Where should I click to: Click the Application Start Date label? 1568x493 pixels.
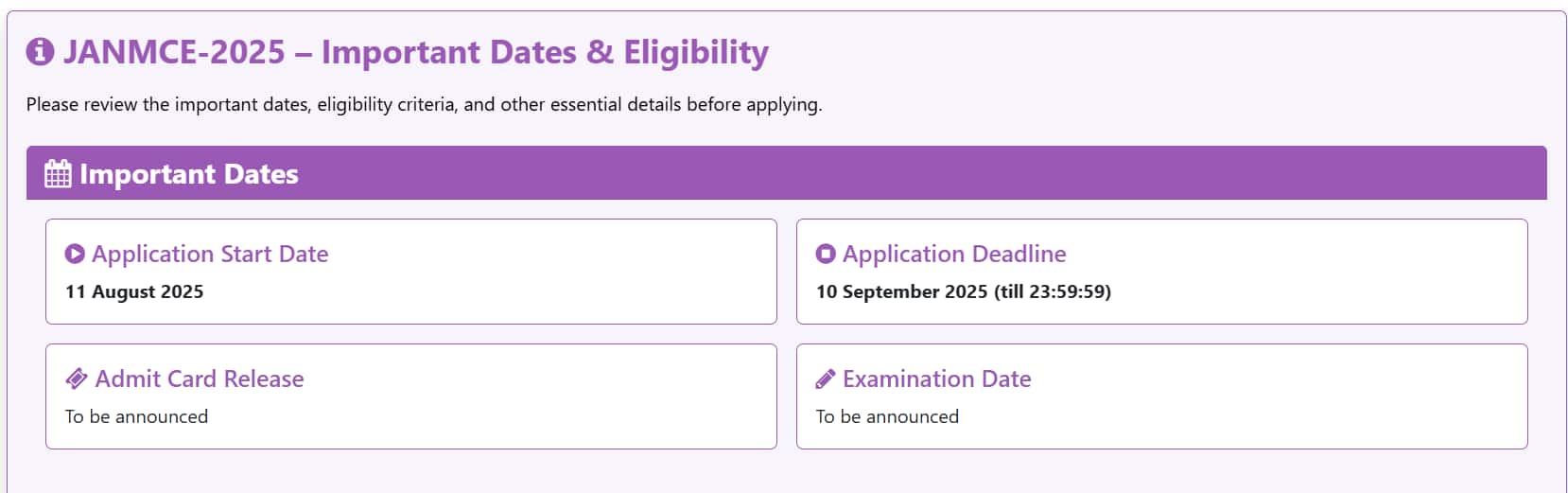tap(210, 254)
